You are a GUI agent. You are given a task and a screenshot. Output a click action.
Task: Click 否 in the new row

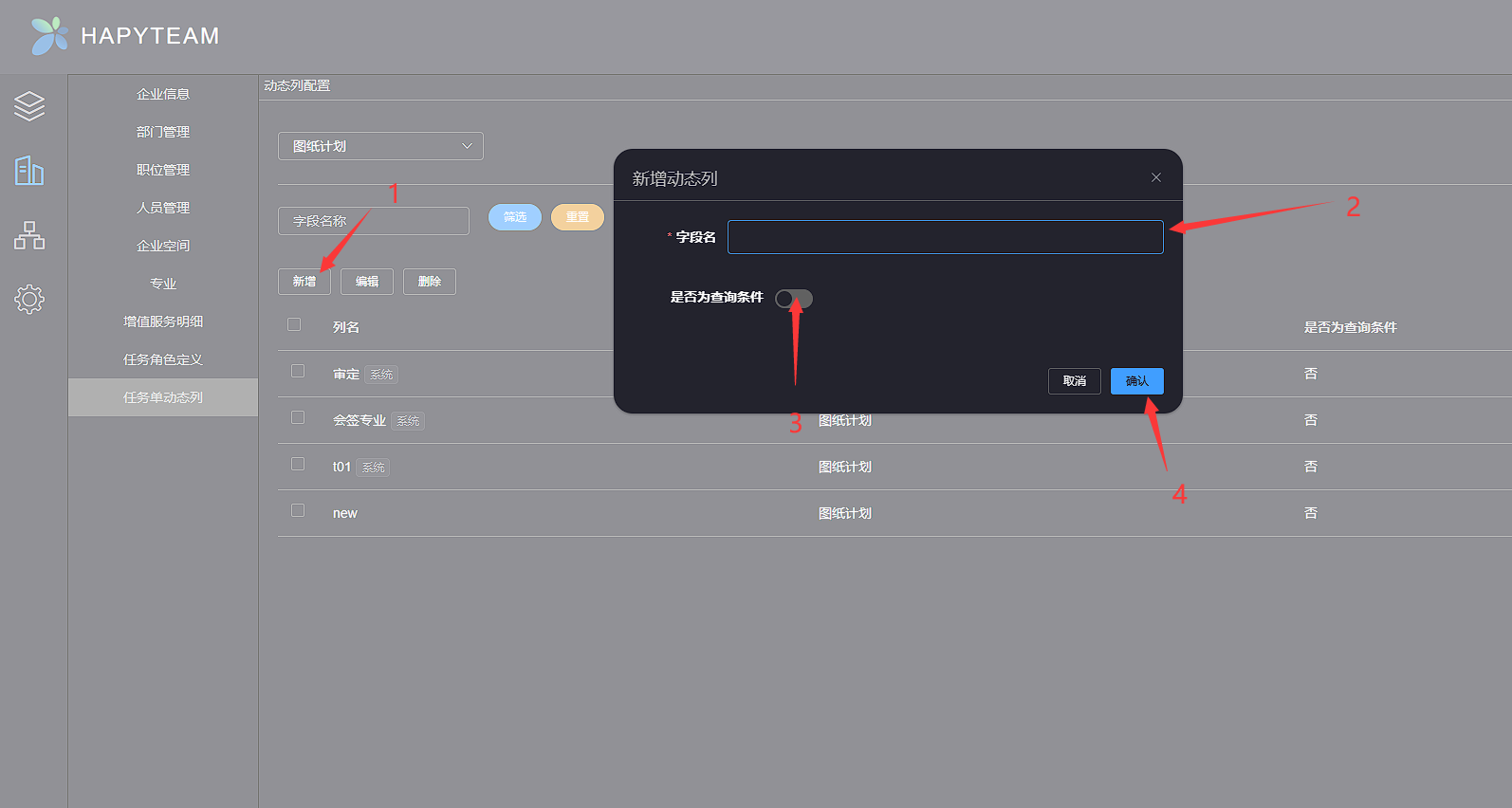[1311, 513]
